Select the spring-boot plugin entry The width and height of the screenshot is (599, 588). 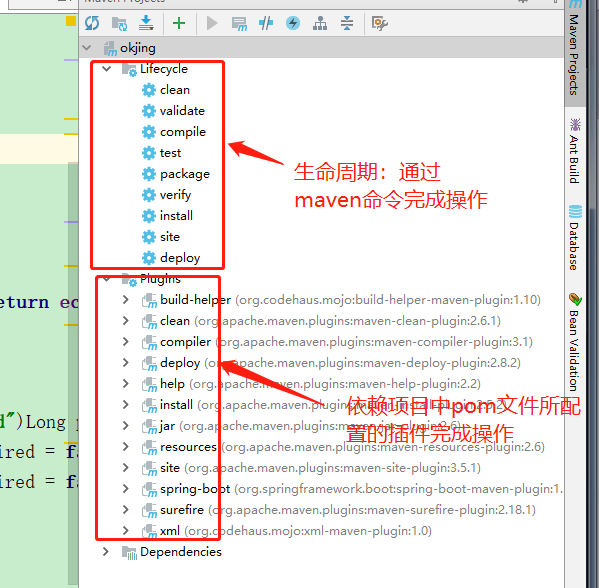[352, 489]
